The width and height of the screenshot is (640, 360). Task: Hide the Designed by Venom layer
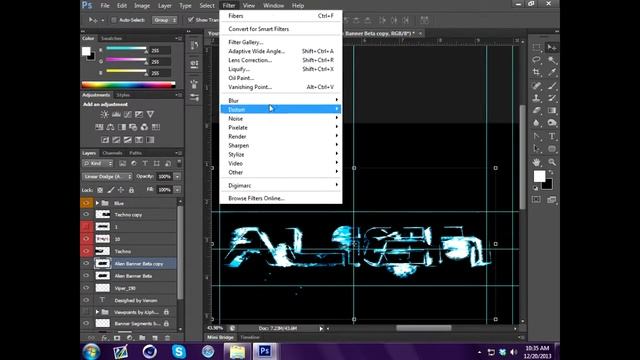point(86,300)
